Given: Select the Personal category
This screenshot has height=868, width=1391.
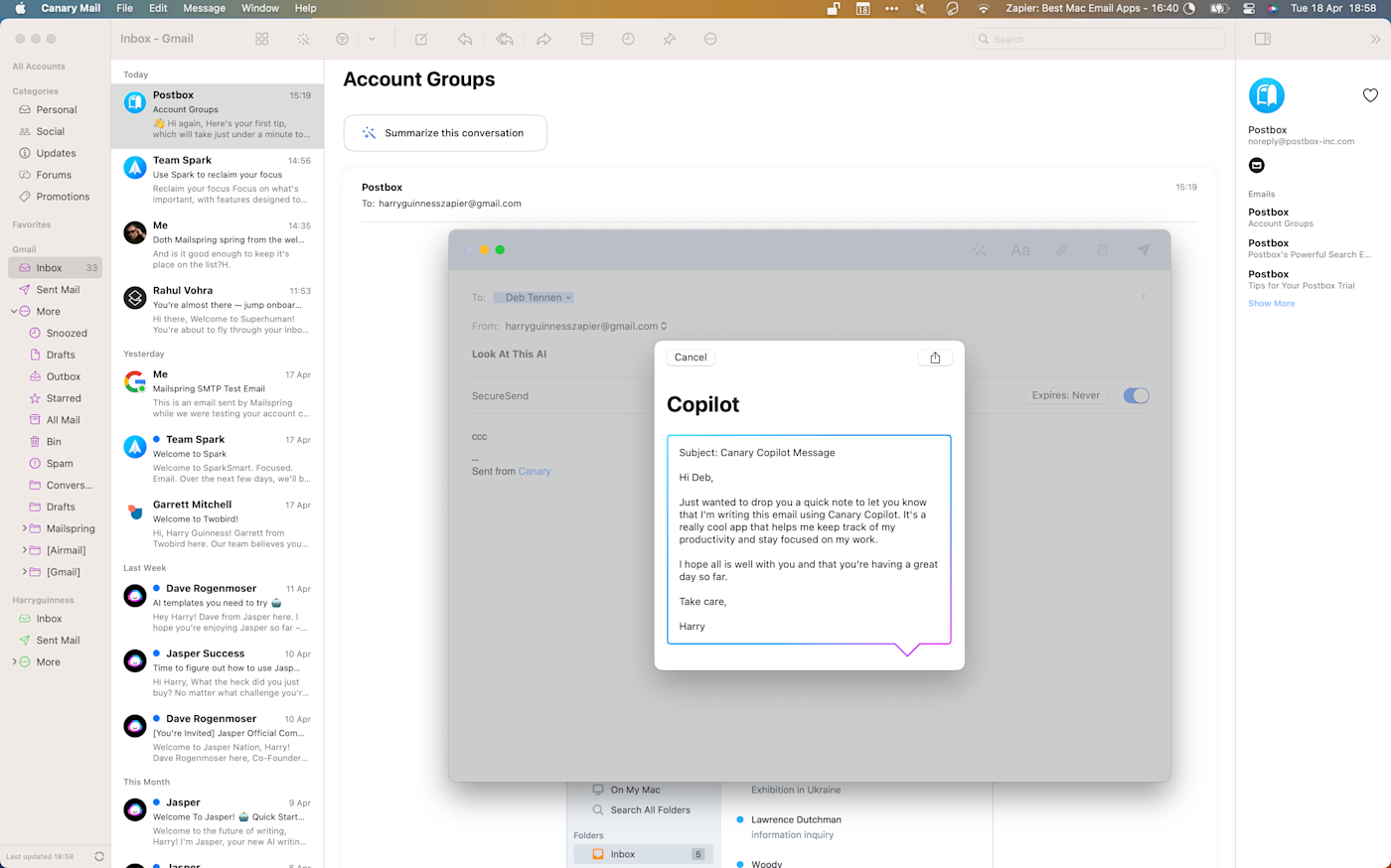Looking at the screenshot, I should click(x=56, y=109).
